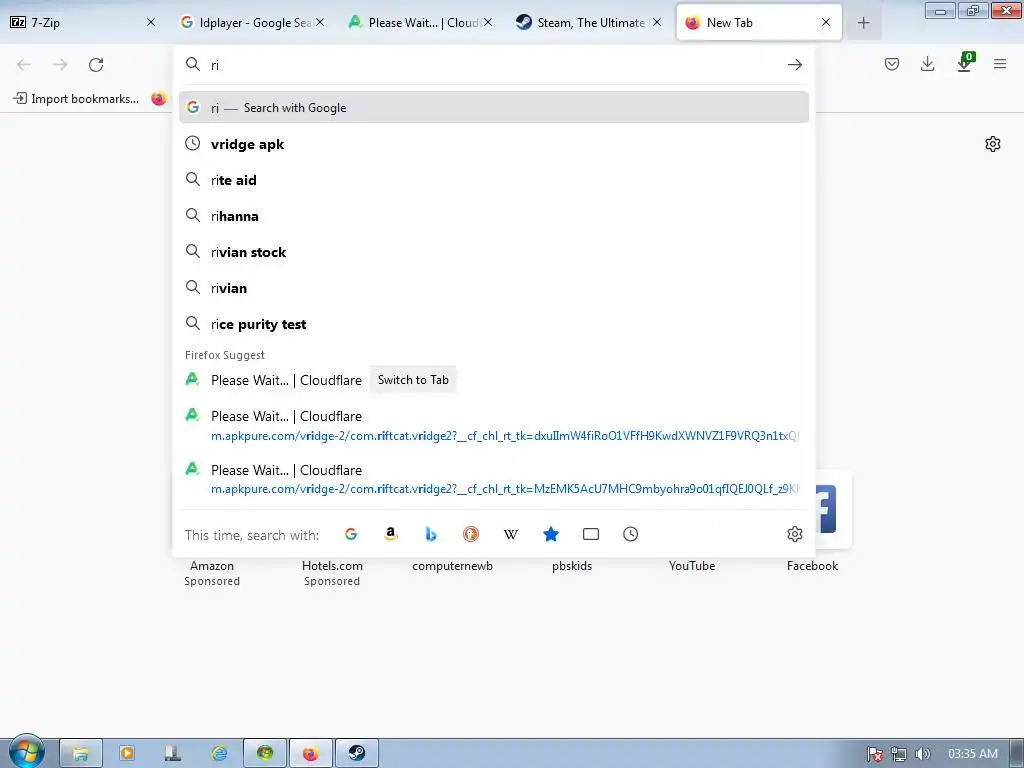
Task: Open Internet Explorer from taskbar
Action: pyautogui.click(x=219, y=753)
